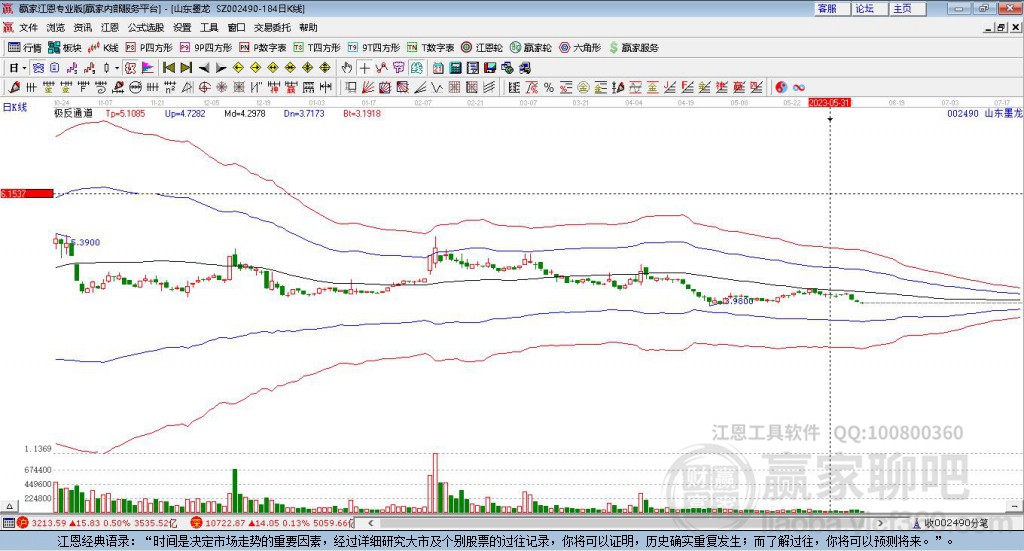Open the 9T四方形 tool

(x=374, y=48)
